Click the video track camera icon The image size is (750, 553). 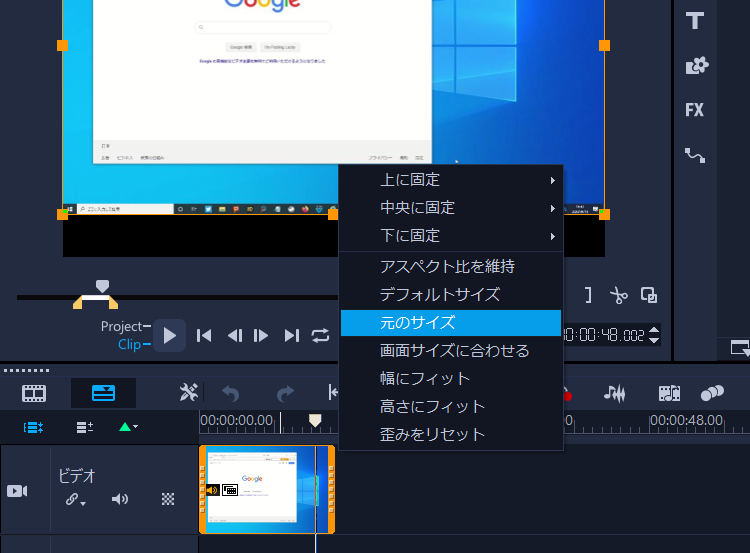tap(17, 491)
